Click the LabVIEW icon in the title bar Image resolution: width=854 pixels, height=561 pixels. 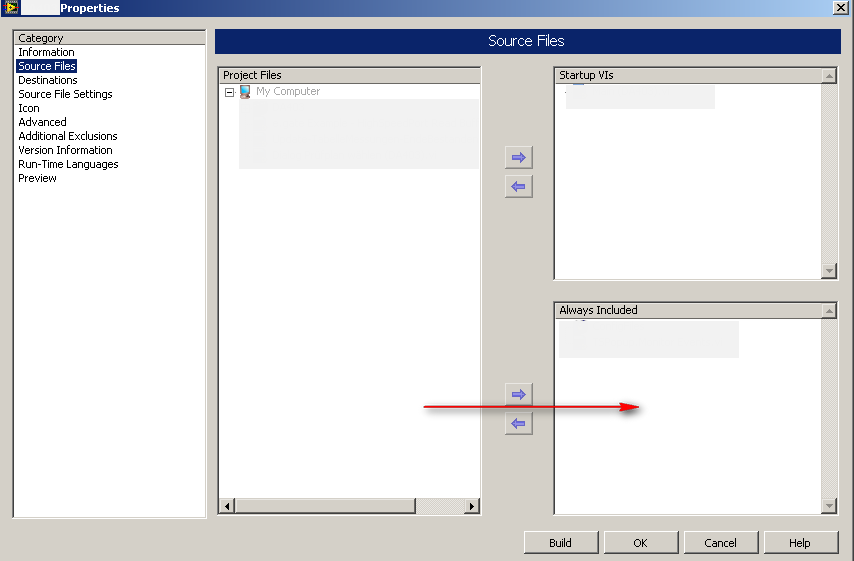click(x=11, y=8)
